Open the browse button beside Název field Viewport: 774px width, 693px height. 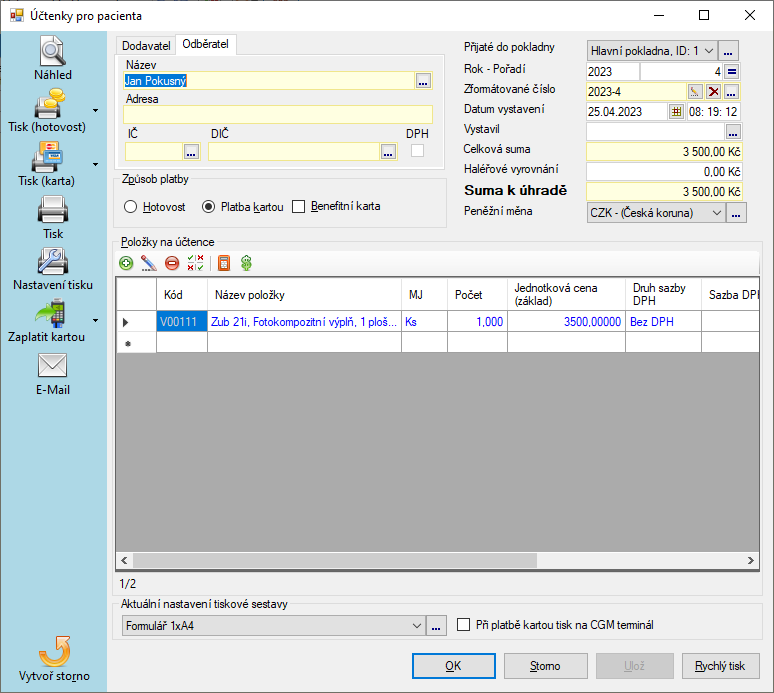click(x=423, y=81)
